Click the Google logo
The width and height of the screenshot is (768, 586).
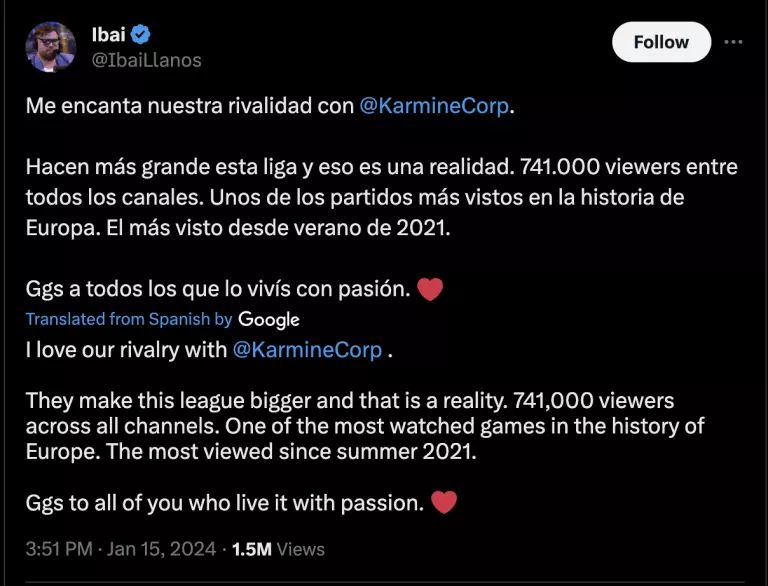tap(269, 320)
